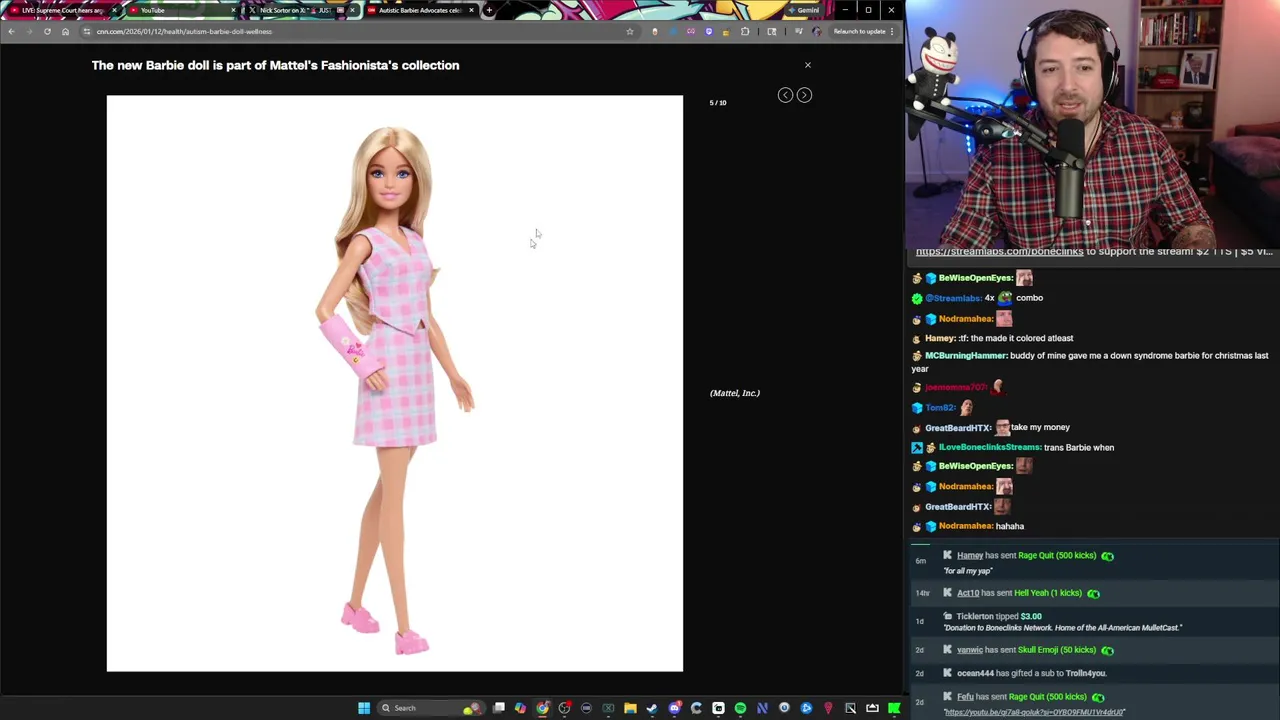Image resolution: width=1280 pixels, height=720 pixels.
Task: Open Steam from the taskbar
Action: [652, 708]
